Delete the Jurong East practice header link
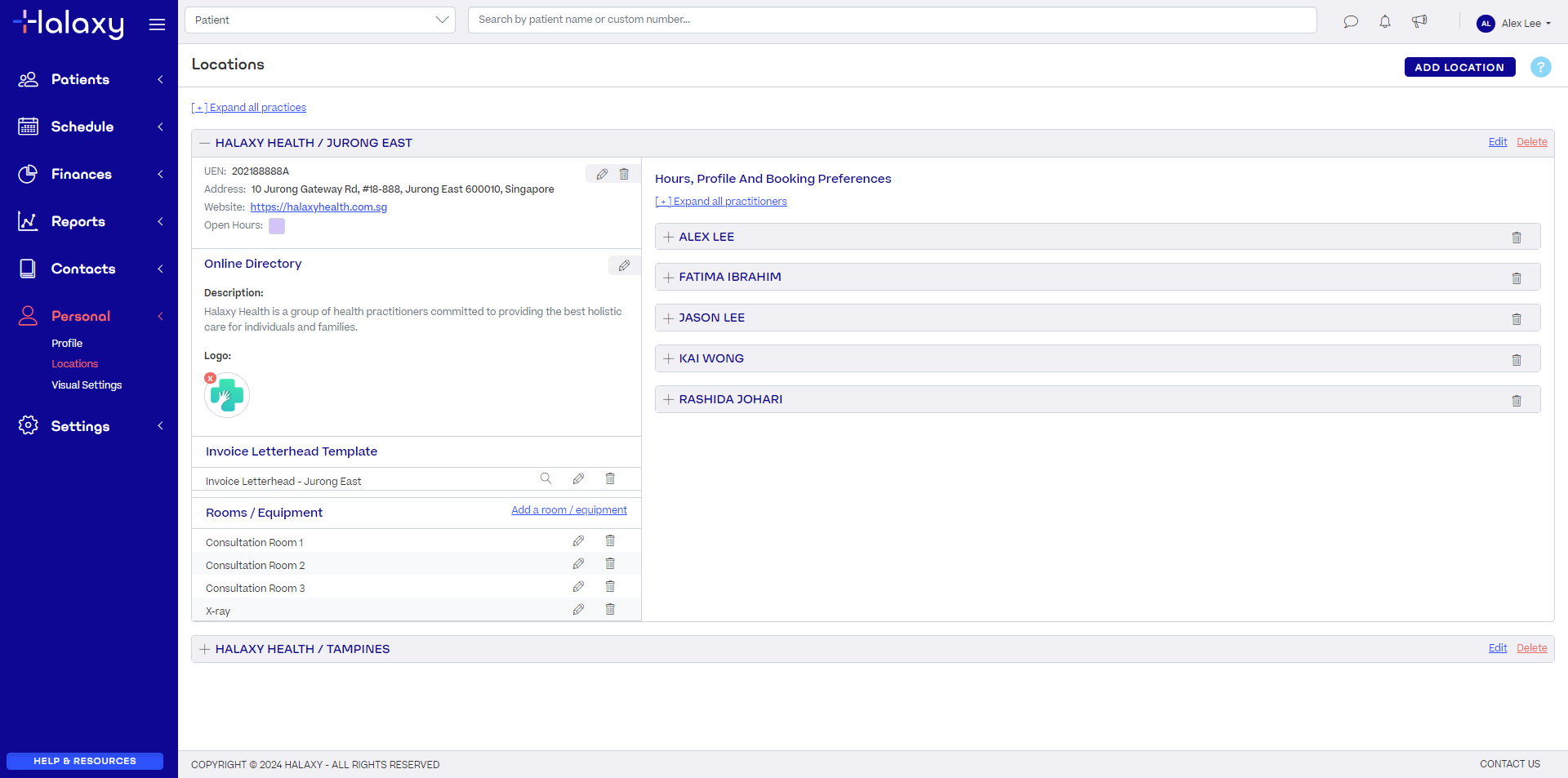 point(1532,142)
